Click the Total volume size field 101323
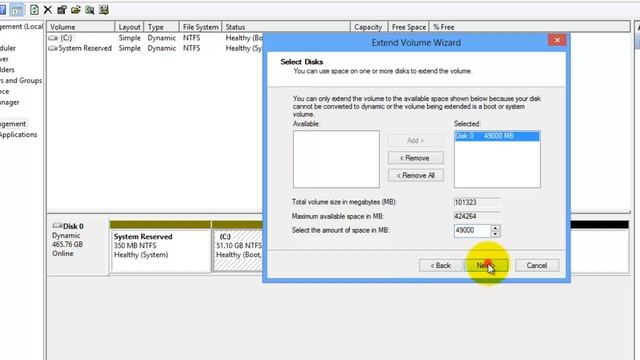This screenshot has height=360, width=640. (x=476, y=202)
